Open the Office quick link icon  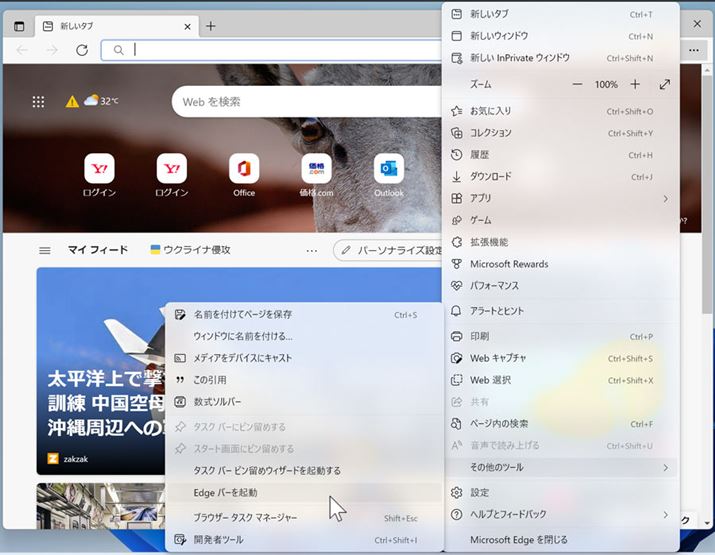click(x=244, y=168)
